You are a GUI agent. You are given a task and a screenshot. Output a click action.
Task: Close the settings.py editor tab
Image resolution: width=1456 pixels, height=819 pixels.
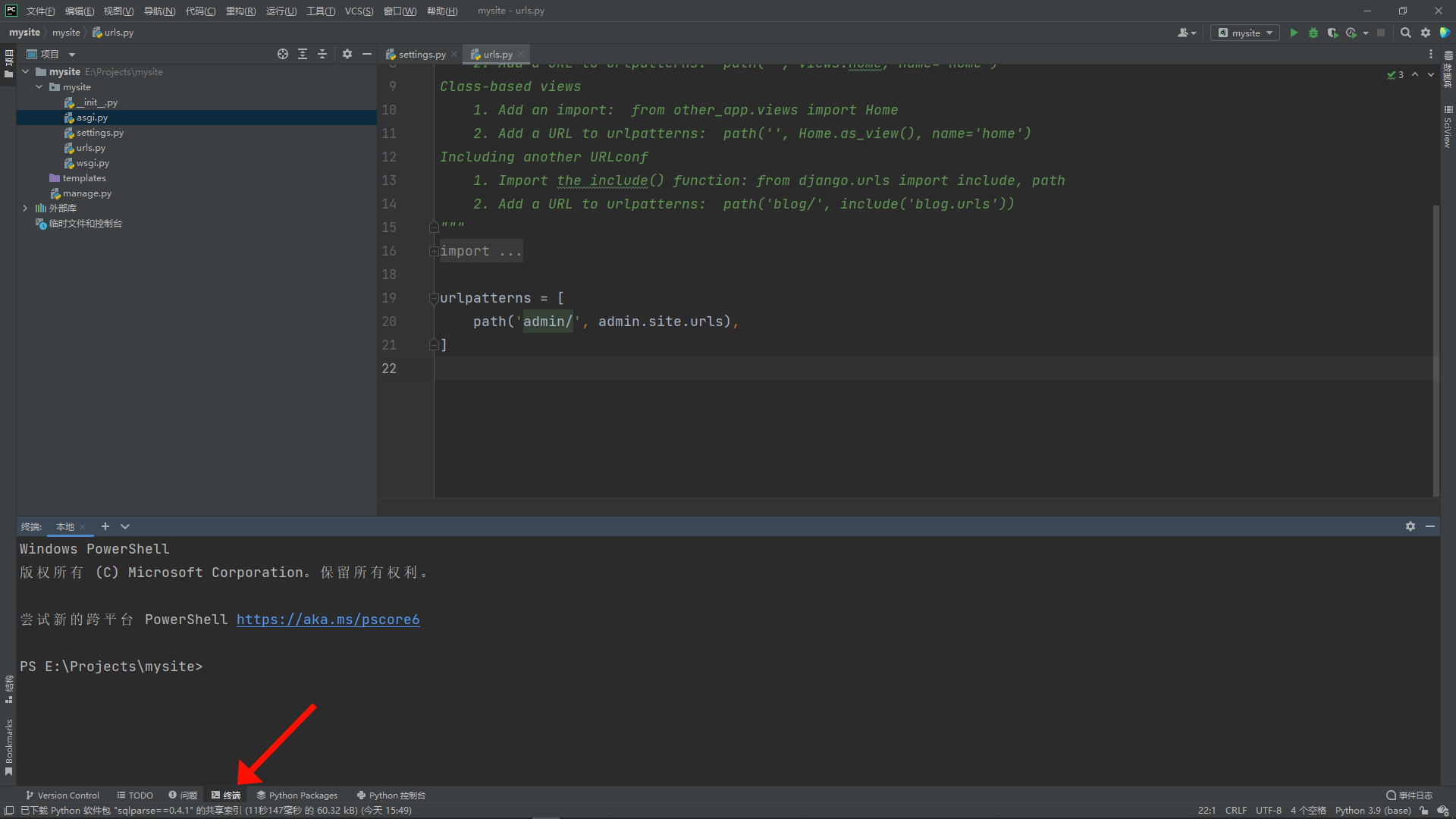pyautogui.click(x=454, y=54)
